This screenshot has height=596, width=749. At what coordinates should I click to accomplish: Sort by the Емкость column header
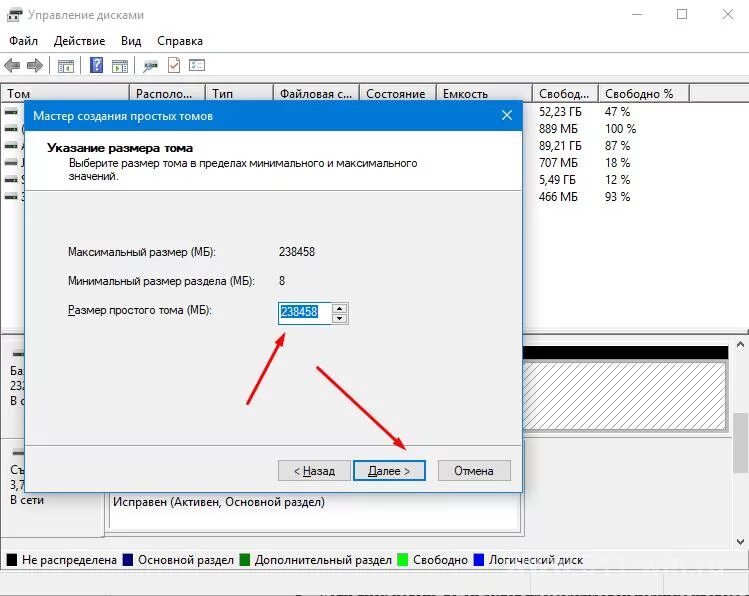484,94
